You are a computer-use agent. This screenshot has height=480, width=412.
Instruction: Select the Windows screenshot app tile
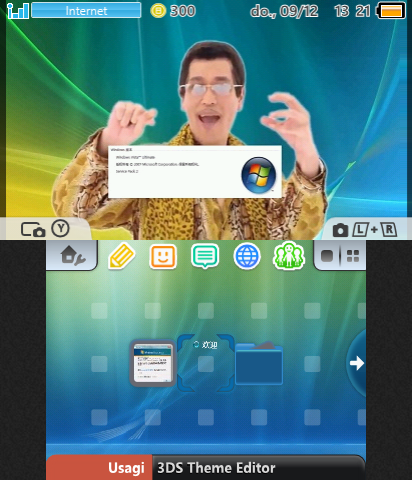pos(153,363)
